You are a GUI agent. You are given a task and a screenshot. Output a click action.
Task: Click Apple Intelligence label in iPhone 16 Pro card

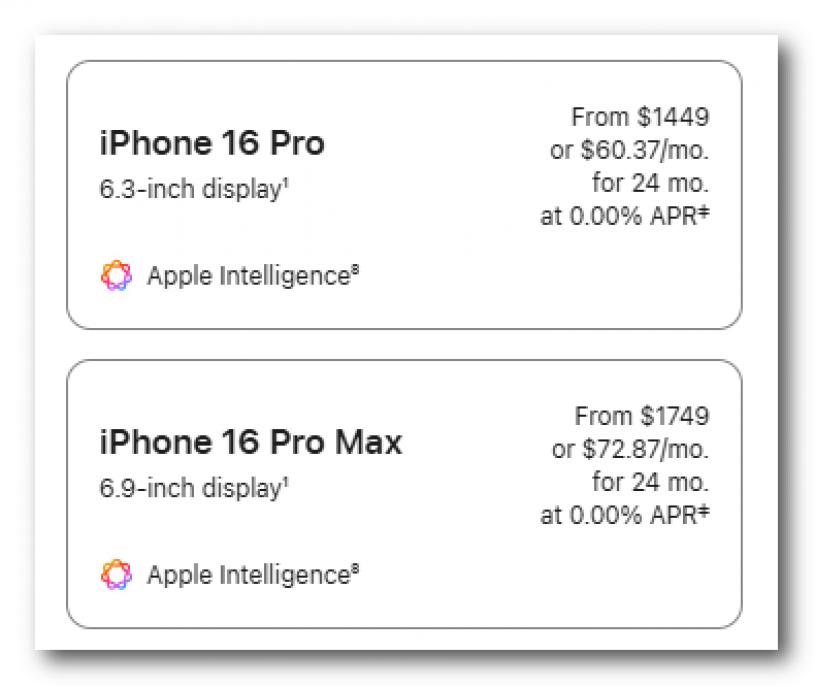pos(247,277)
